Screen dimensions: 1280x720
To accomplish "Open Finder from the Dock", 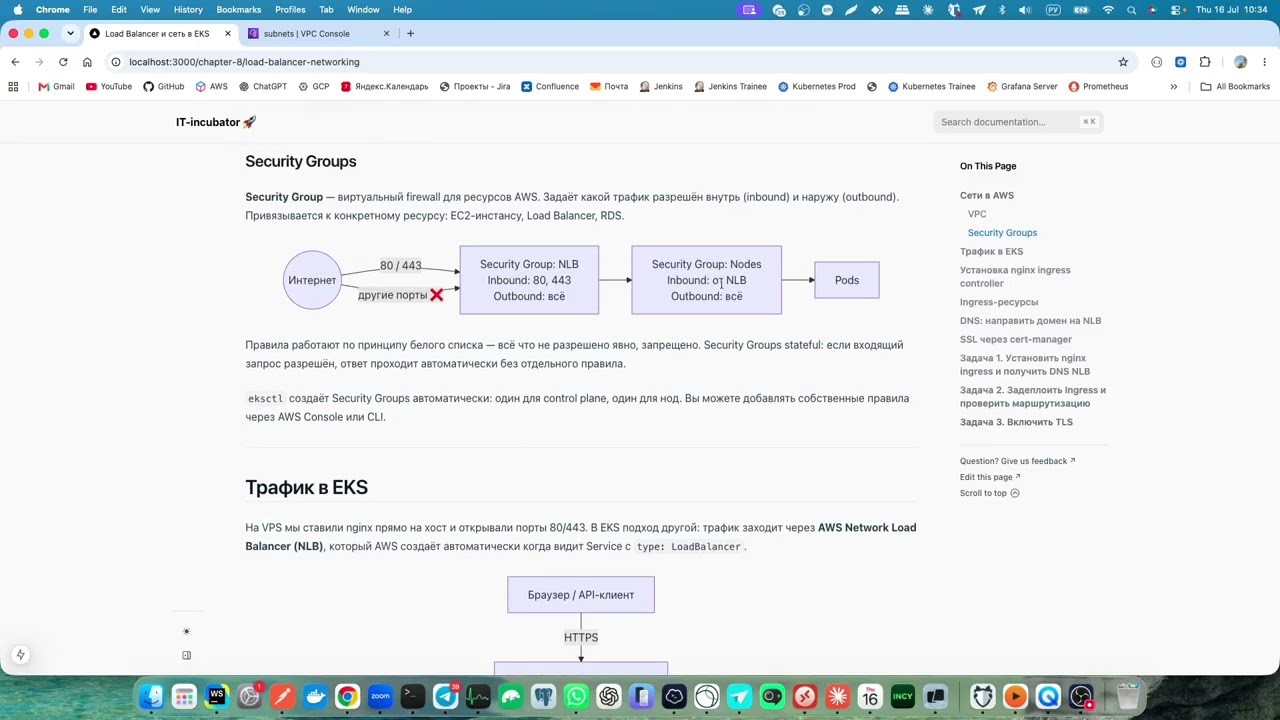I will click(151, 696).
